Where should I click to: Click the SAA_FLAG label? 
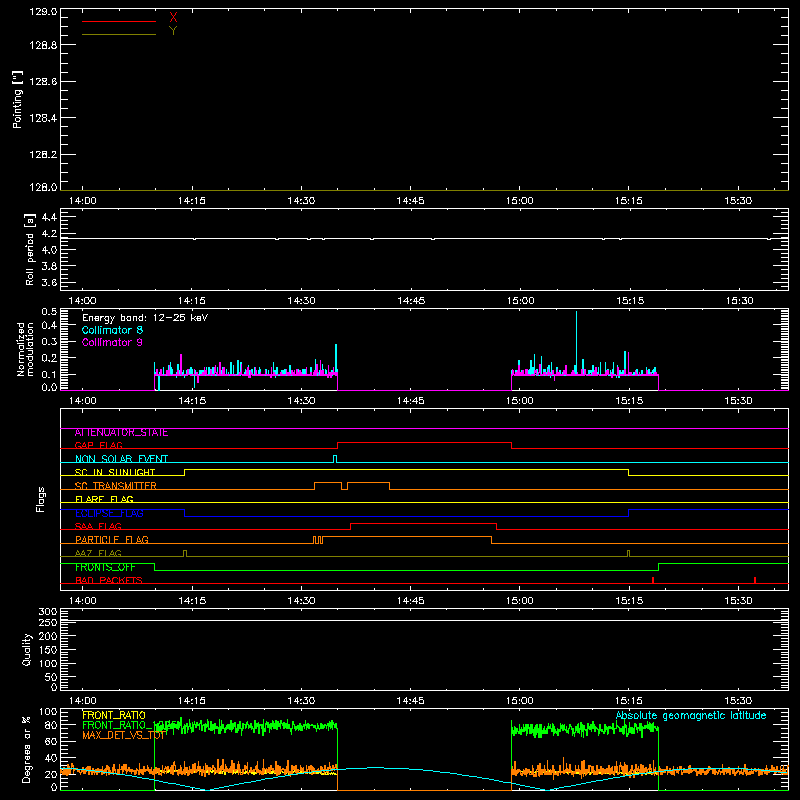pyautogui.click(x=98, y=527)
